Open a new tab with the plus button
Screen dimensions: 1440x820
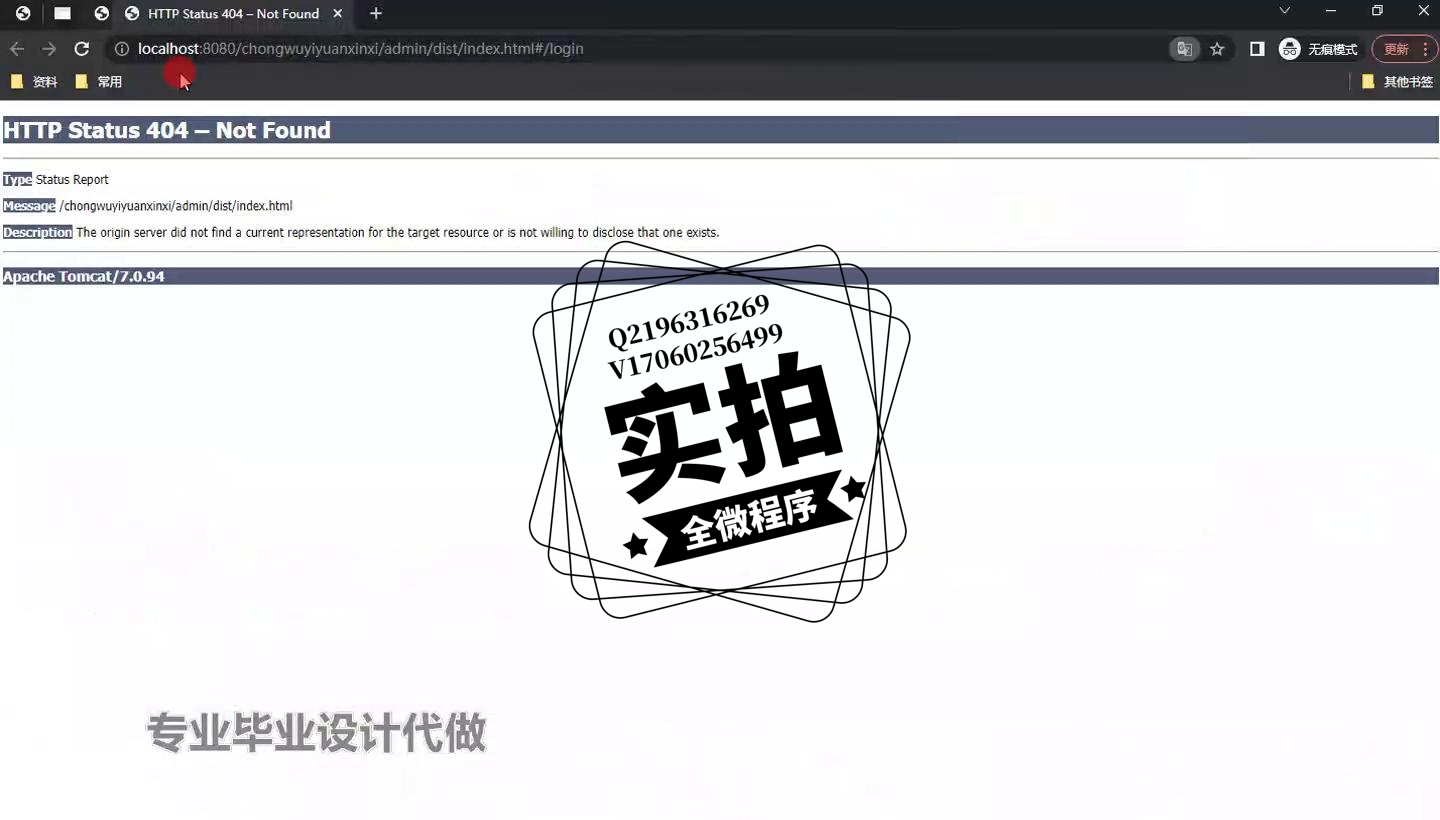tap(376, 14)
